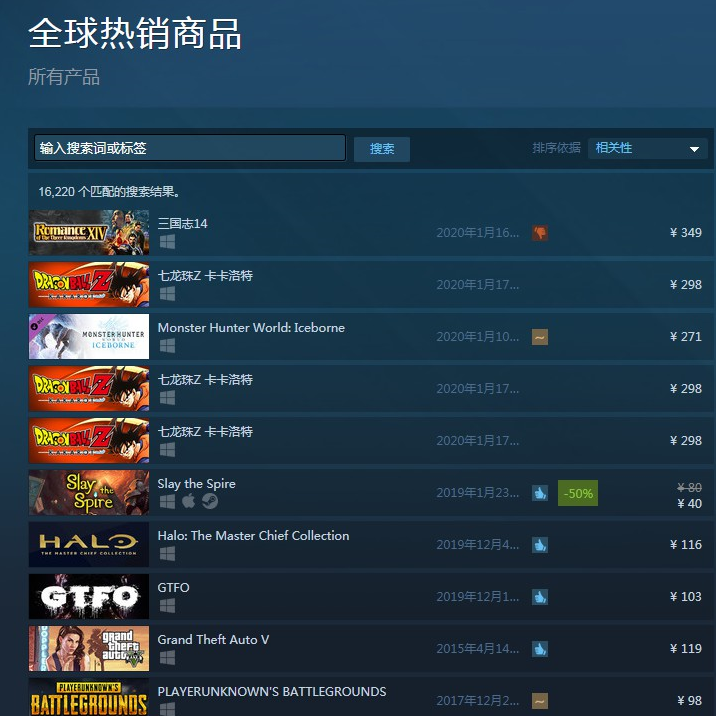Click the mixed review icon for PLAYERUNKNOWN'S BATTLEGROUNDS

539,701
